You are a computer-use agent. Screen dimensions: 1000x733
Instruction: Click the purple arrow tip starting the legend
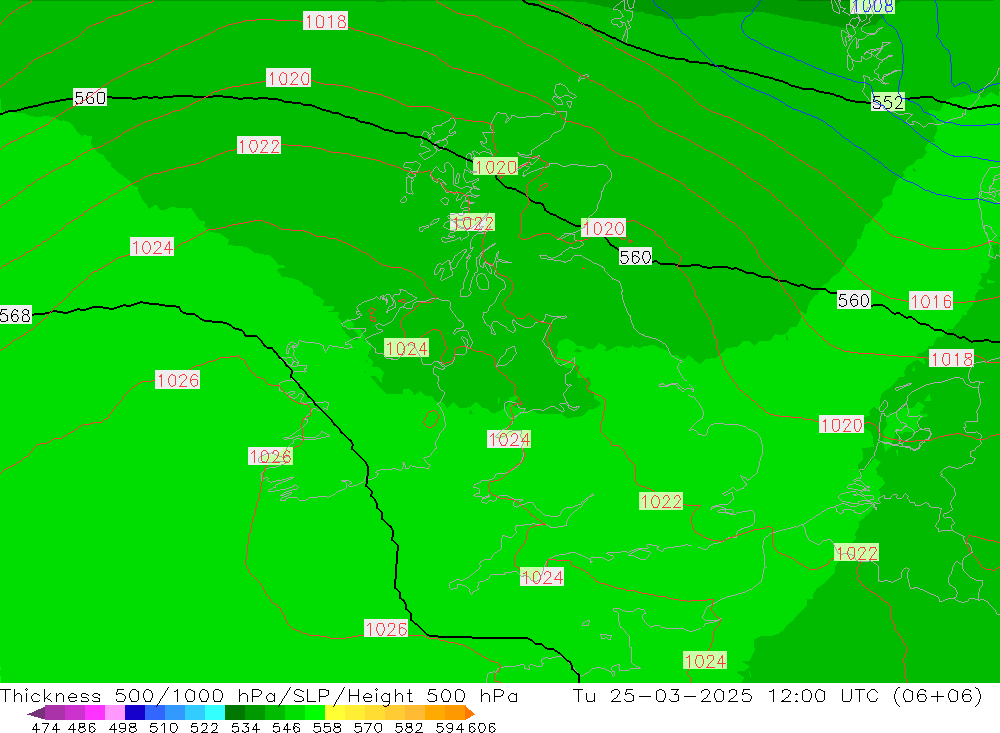36,713
